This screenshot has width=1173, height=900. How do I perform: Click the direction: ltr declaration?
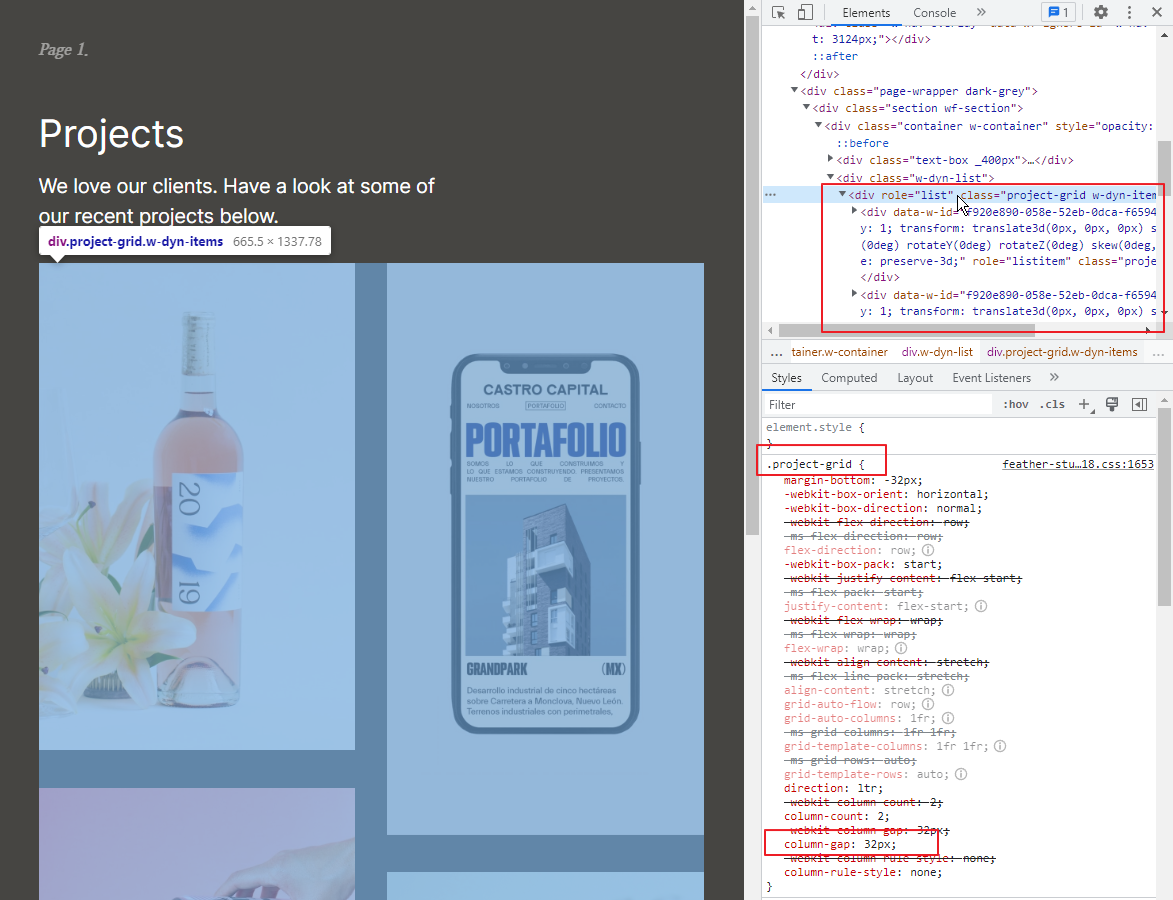(x=833, y=789)
